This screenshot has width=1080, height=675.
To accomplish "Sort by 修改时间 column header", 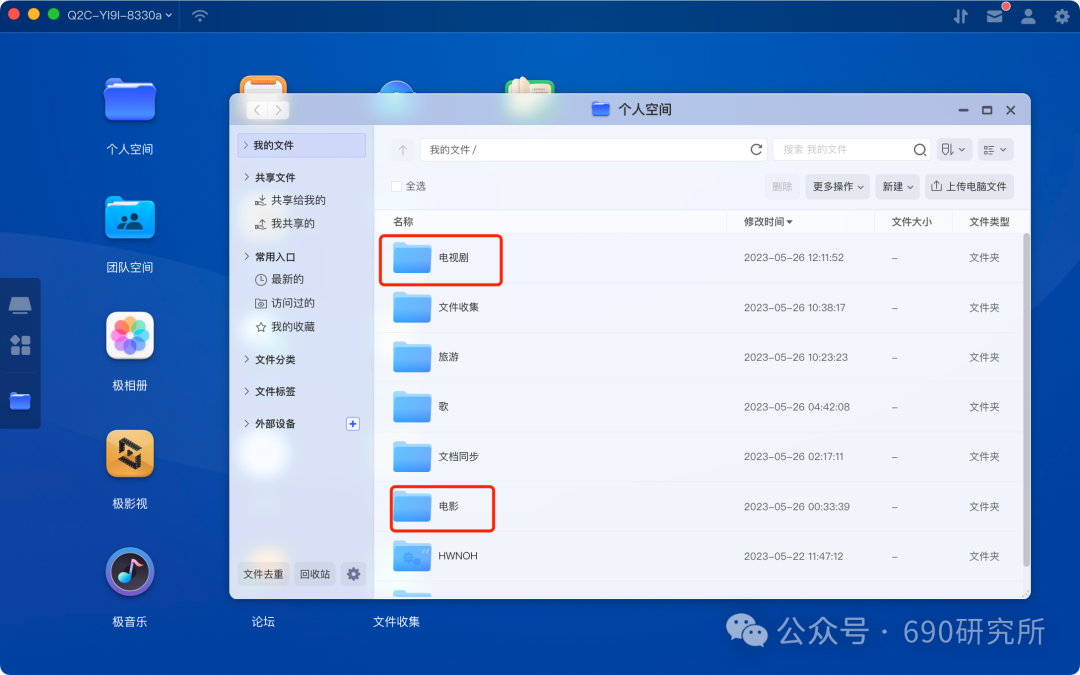I will (768, 222).
